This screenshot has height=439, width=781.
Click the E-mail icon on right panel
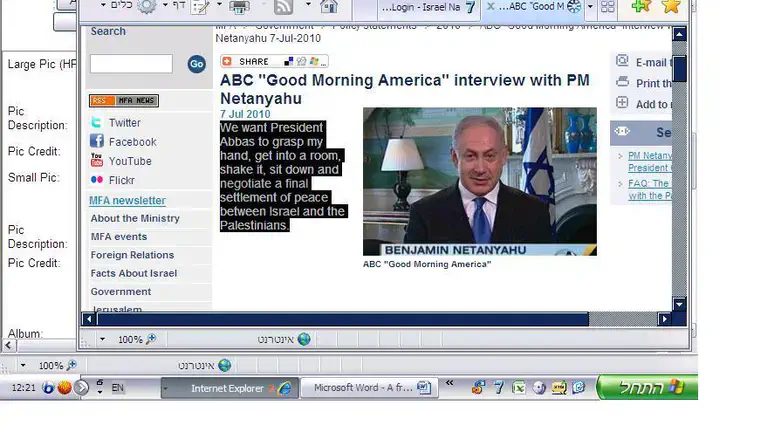click(x=622, y=61)
